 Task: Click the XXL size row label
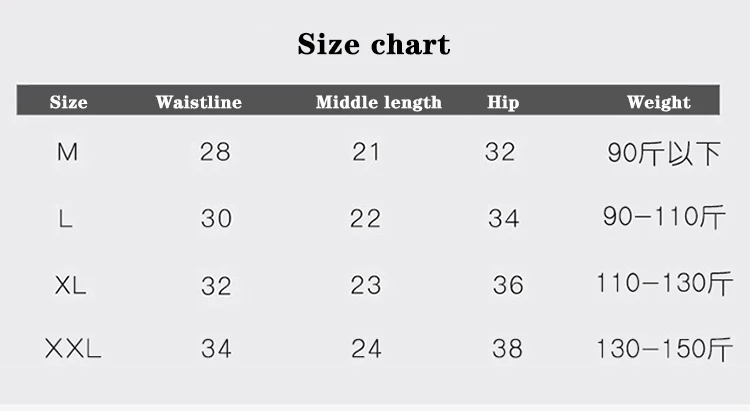click(x=73, y=349)
